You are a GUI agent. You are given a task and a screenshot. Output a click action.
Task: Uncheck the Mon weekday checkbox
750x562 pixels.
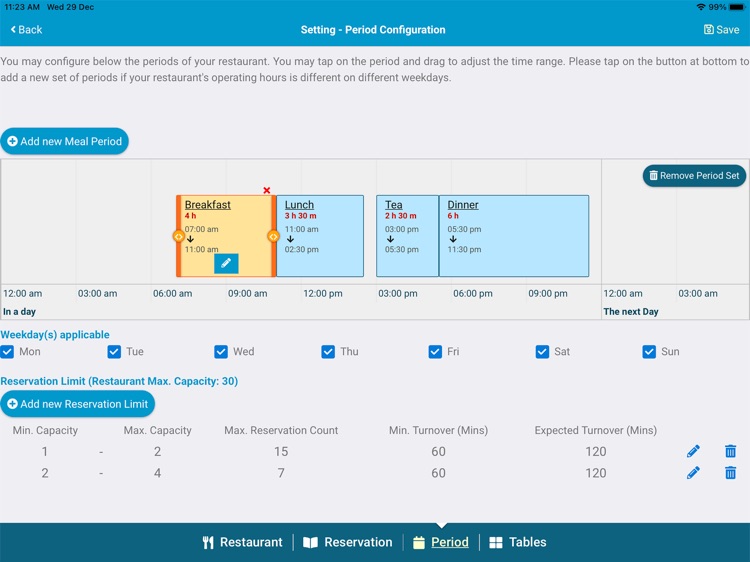click(x=7, y=352)
